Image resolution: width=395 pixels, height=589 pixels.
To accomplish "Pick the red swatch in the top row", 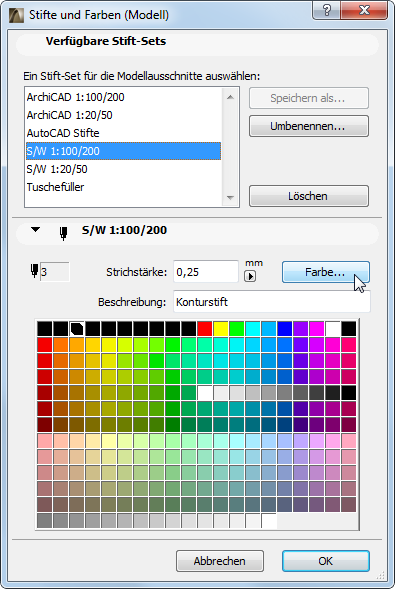I will pyautogui.click(x=205, y=329).
